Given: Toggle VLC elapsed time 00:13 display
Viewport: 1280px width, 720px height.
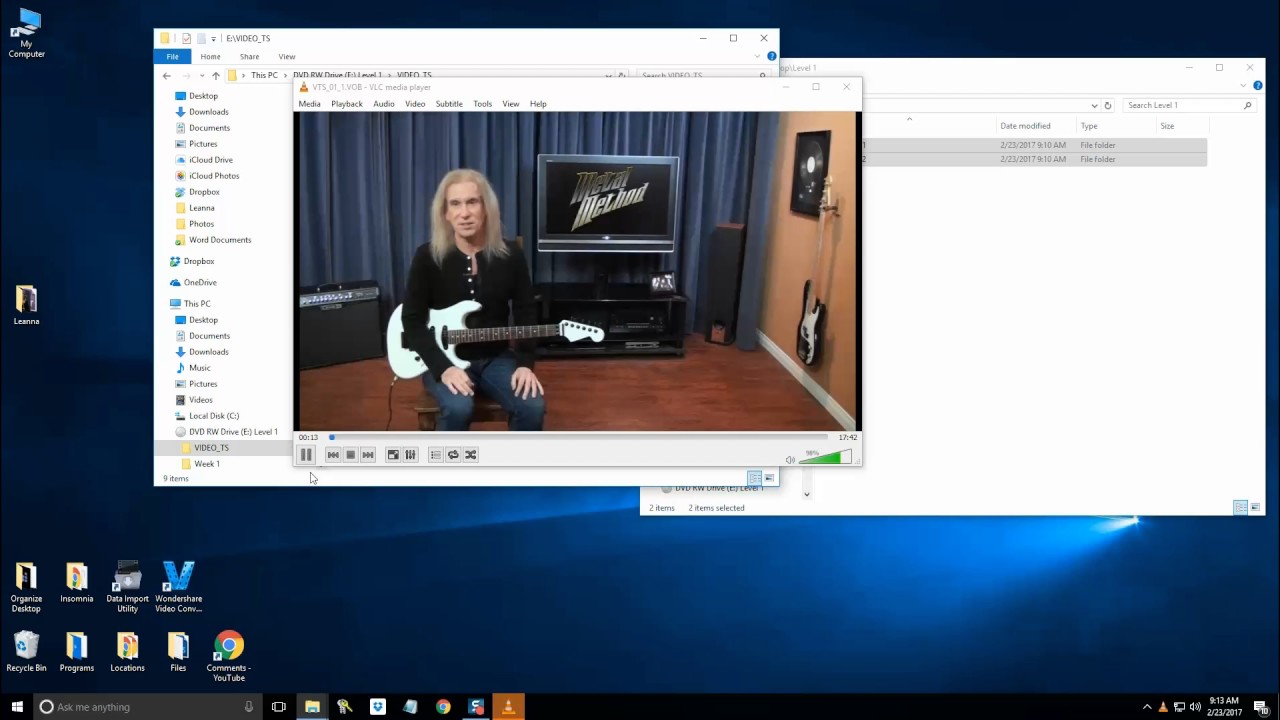Looking at the screenshot, I should 308,437.
